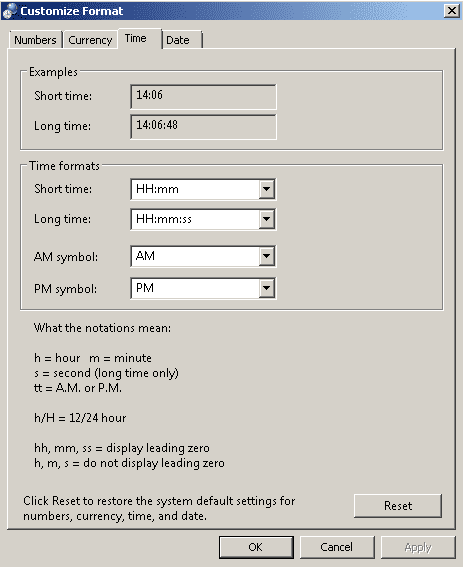Click inside the HH:mm:ss long time field
Image resolution: width=463 pixels, height=567 pixels.
(x=195, y=219)
